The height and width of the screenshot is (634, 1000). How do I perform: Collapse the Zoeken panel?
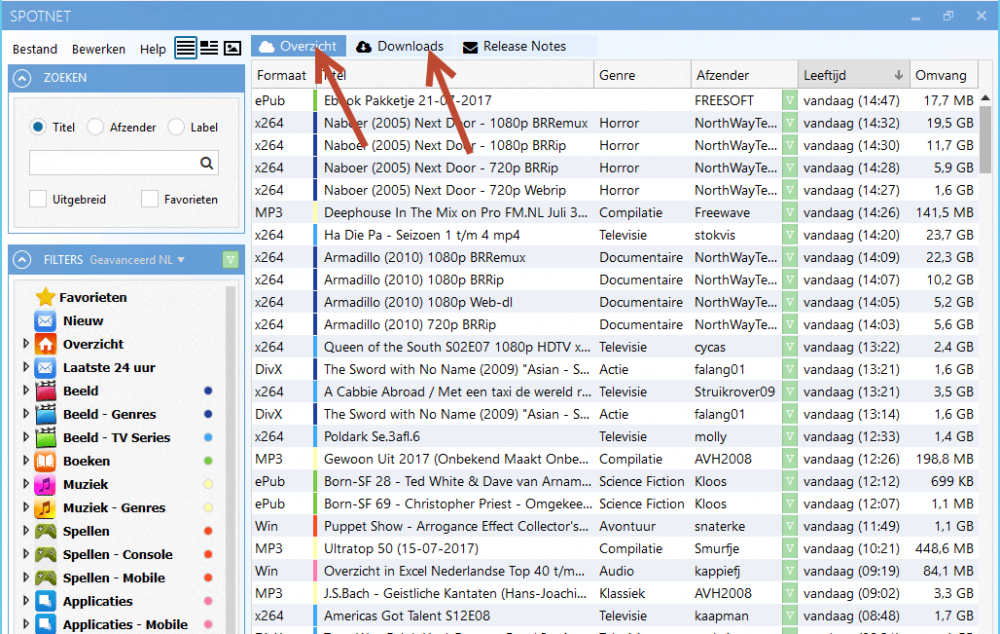tap(23, 78)
